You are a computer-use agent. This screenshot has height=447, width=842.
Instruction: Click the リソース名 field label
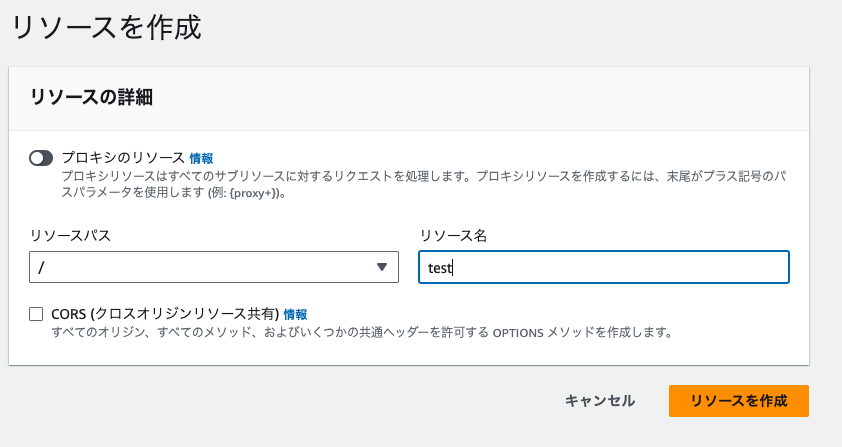click(453, 235)
